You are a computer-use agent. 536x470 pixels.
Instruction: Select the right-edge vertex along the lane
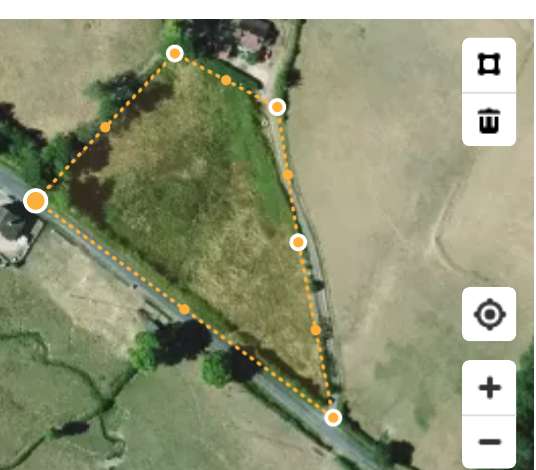298,242
